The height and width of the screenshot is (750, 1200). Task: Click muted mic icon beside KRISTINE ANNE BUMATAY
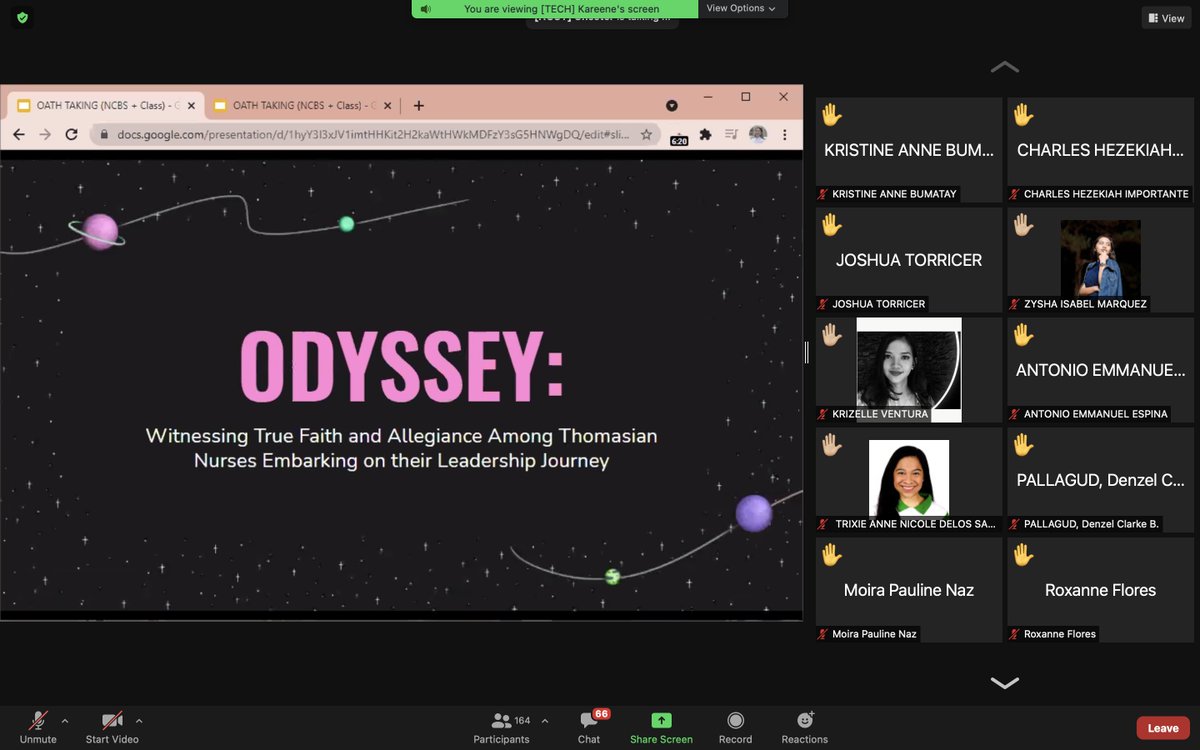click(823, 194)
